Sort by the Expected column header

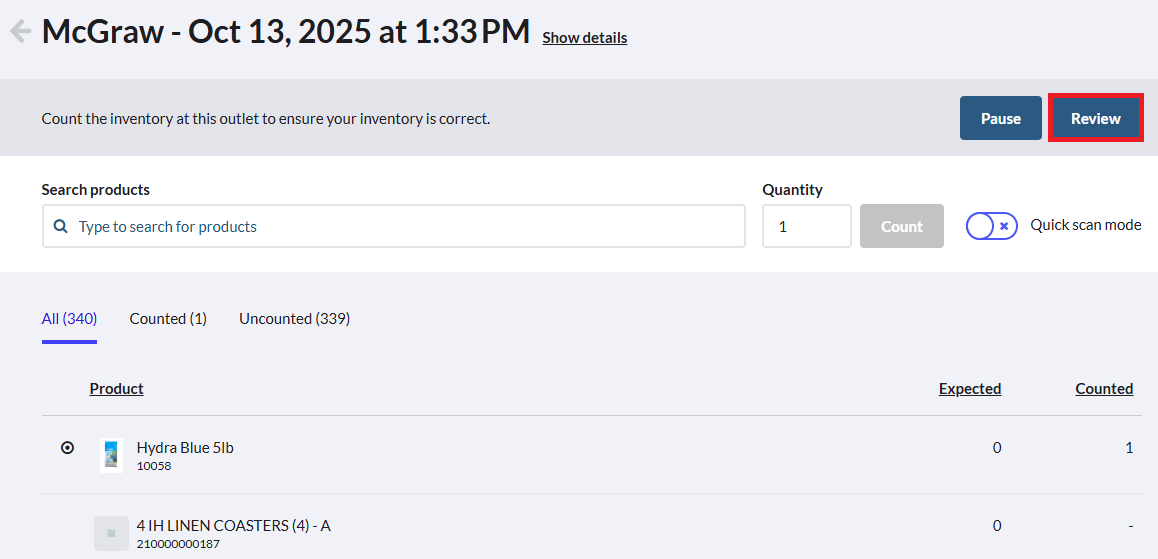[970, 388]
